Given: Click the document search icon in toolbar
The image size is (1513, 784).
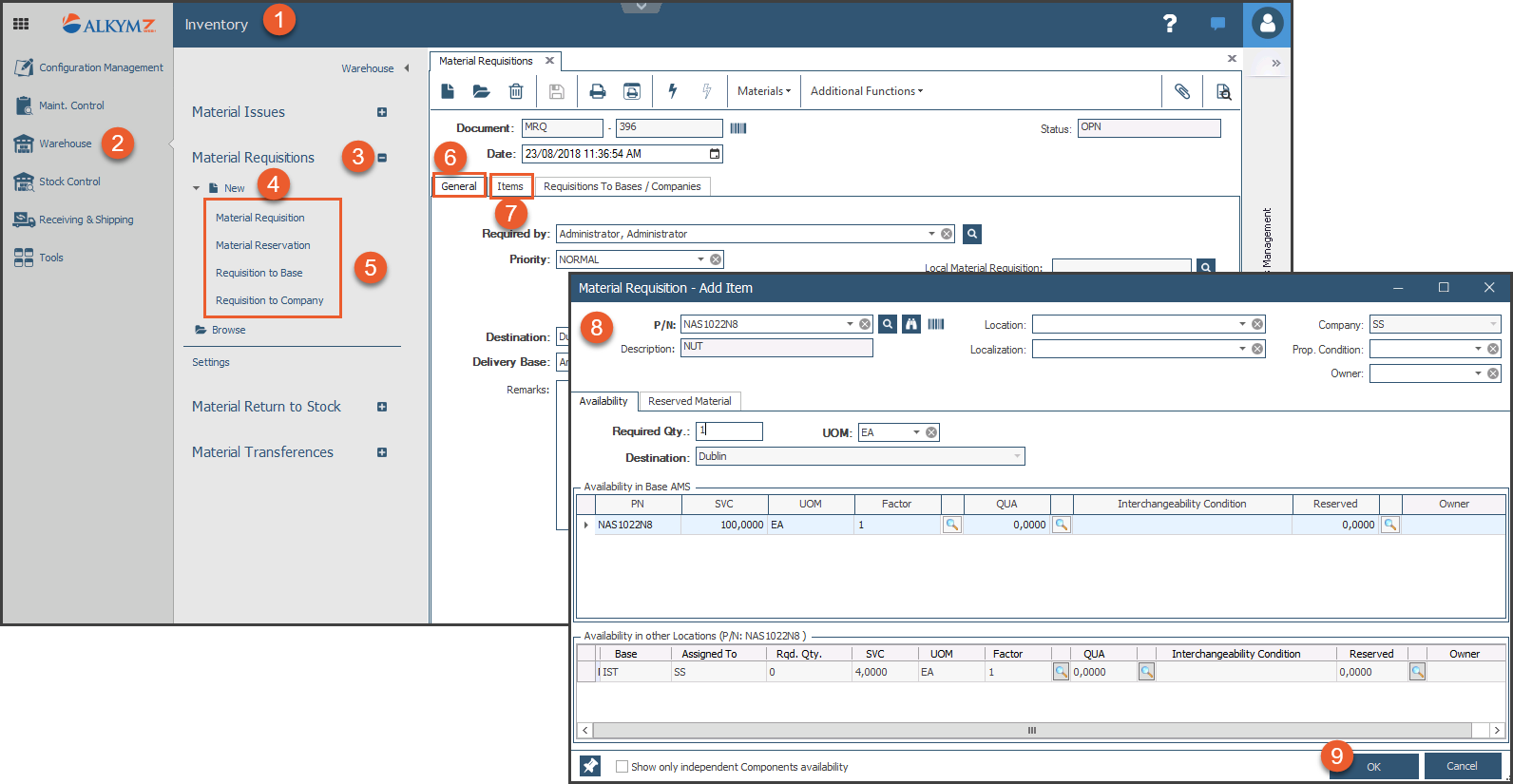Looking at the screenshot, I should pyautogui.click(x=1223, y=91).
